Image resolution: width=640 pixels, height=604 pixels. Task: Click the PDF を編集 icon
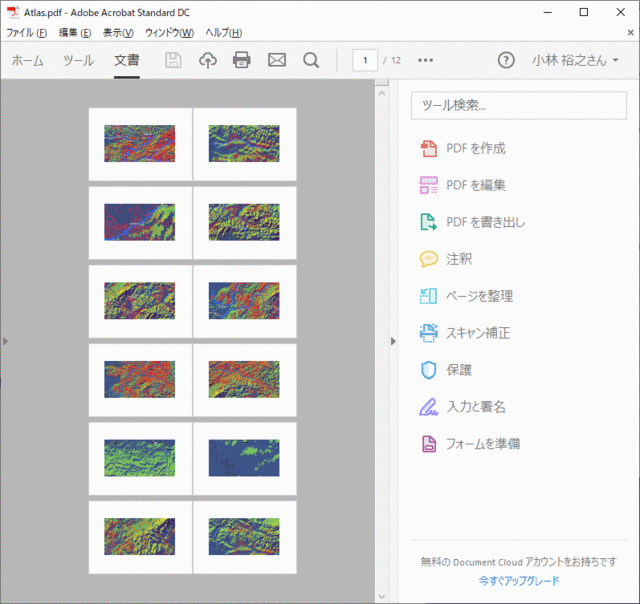click(x=429, y=185)
